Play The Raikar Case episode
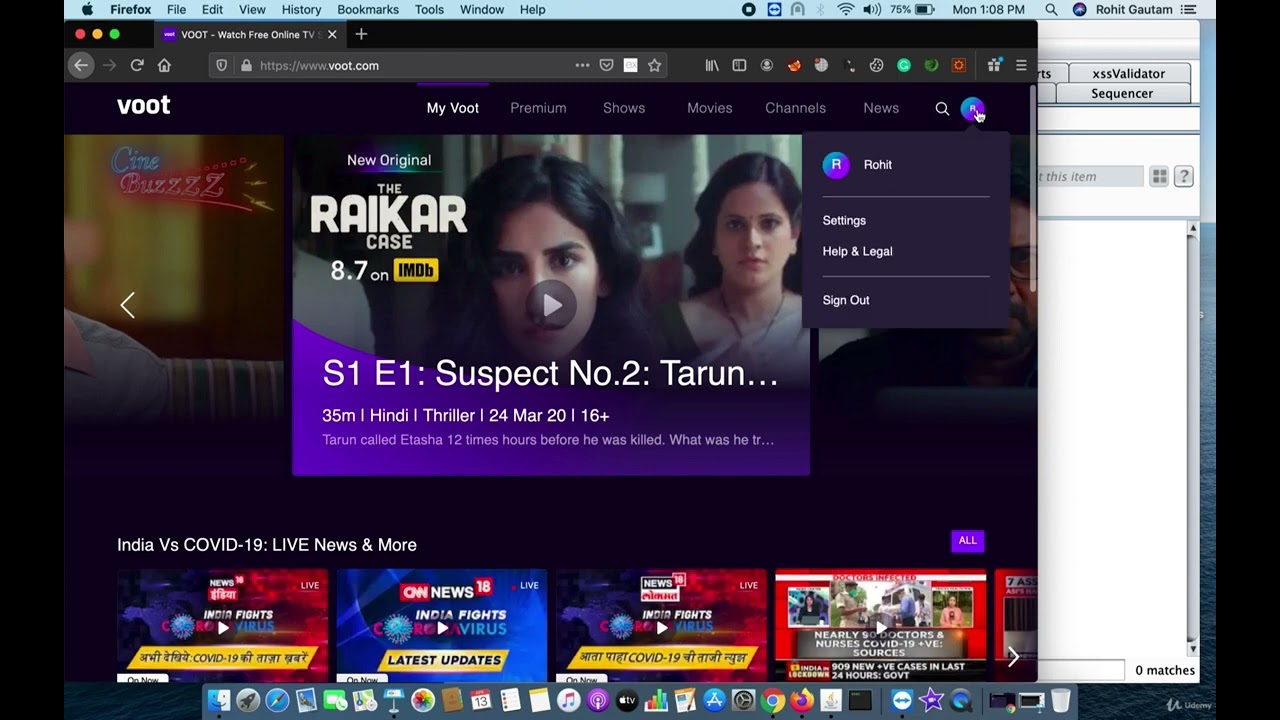 (552, 305)
